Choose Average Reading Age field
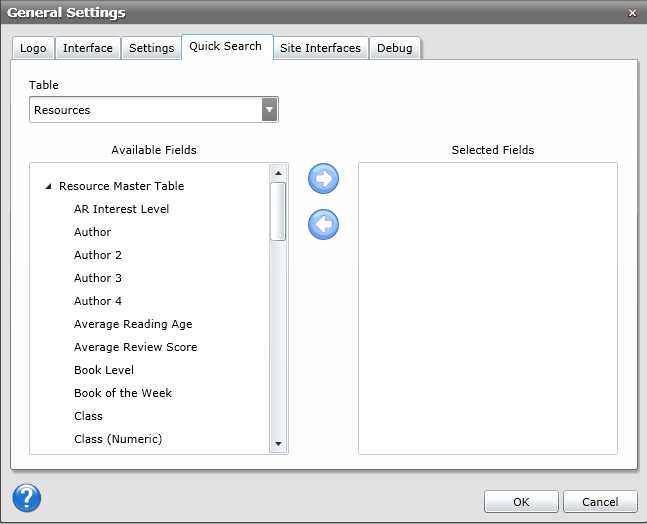 pyautogui.click(x=133, y=324)
